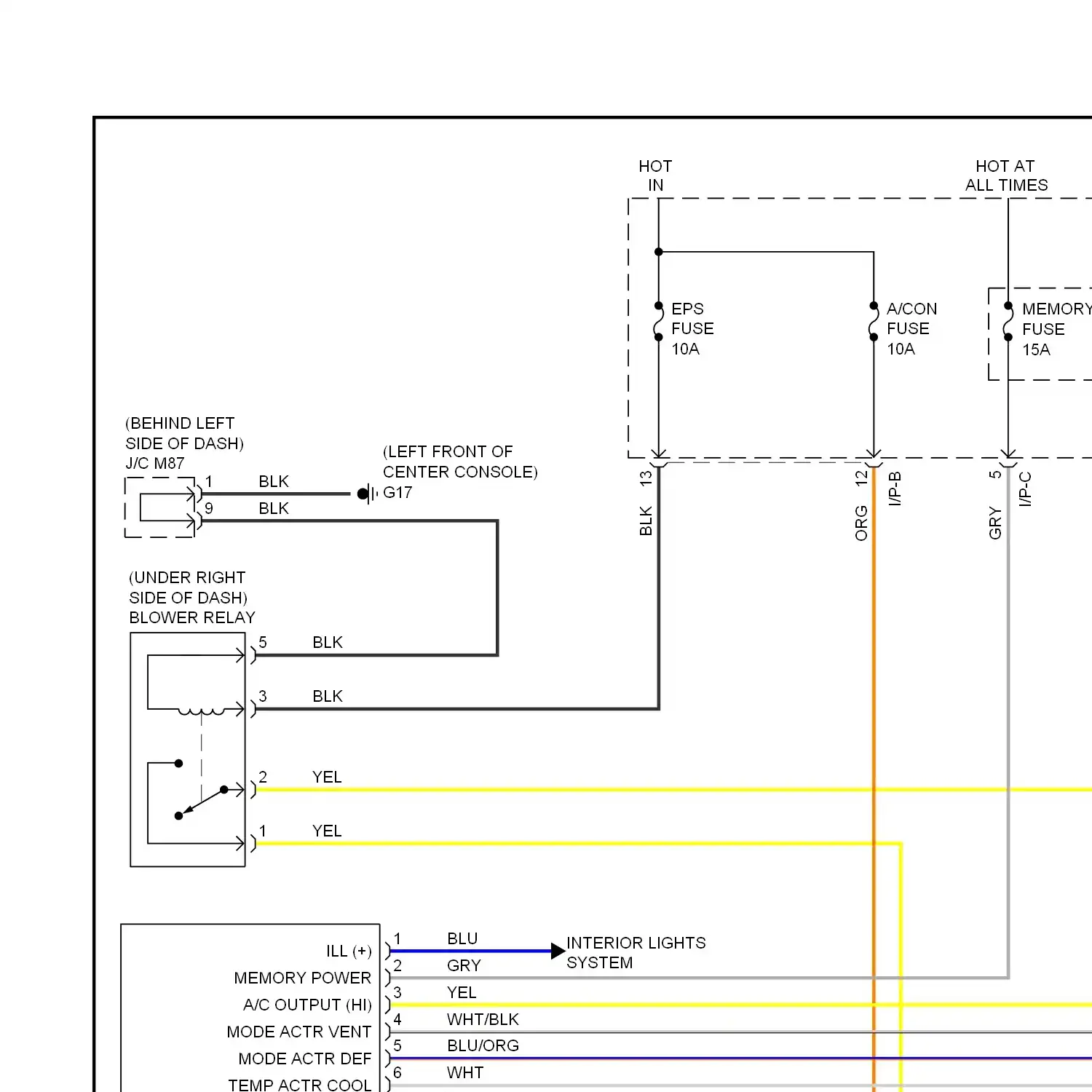
Task: Click the G17 ground symbol
Action: tap(368, 494)
